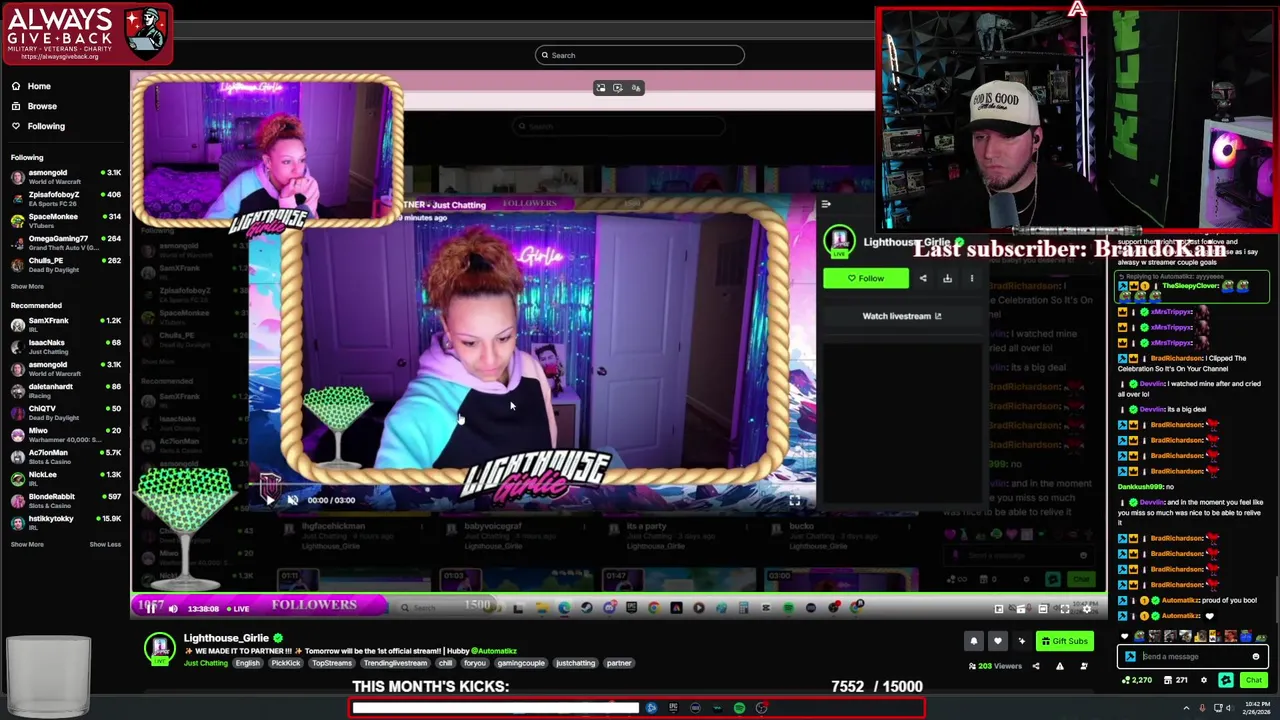Open TheSleepyClover username in chat
This screenshot has width=1280, height=720.
[1191, 286]
